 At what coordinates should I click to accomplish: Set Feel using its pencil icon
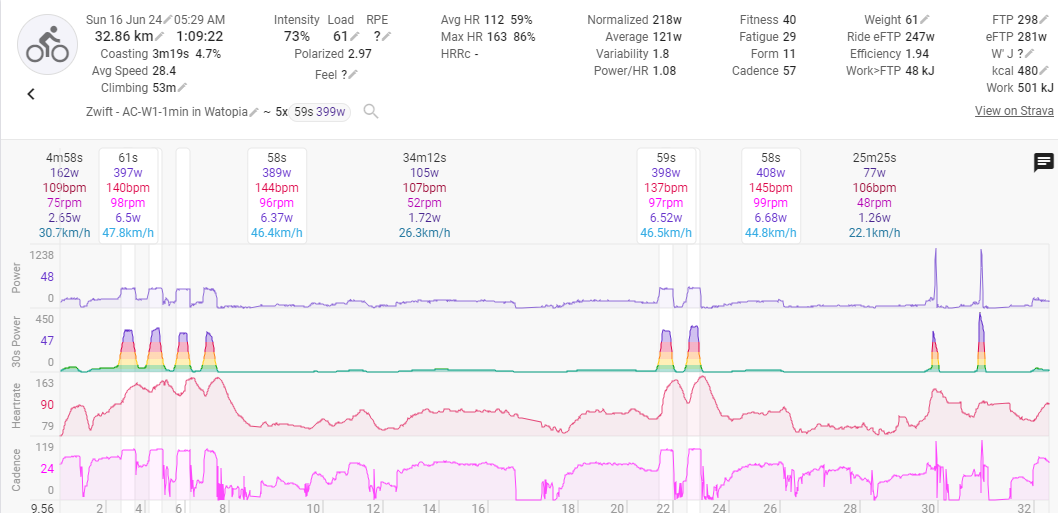pos(353,74)
